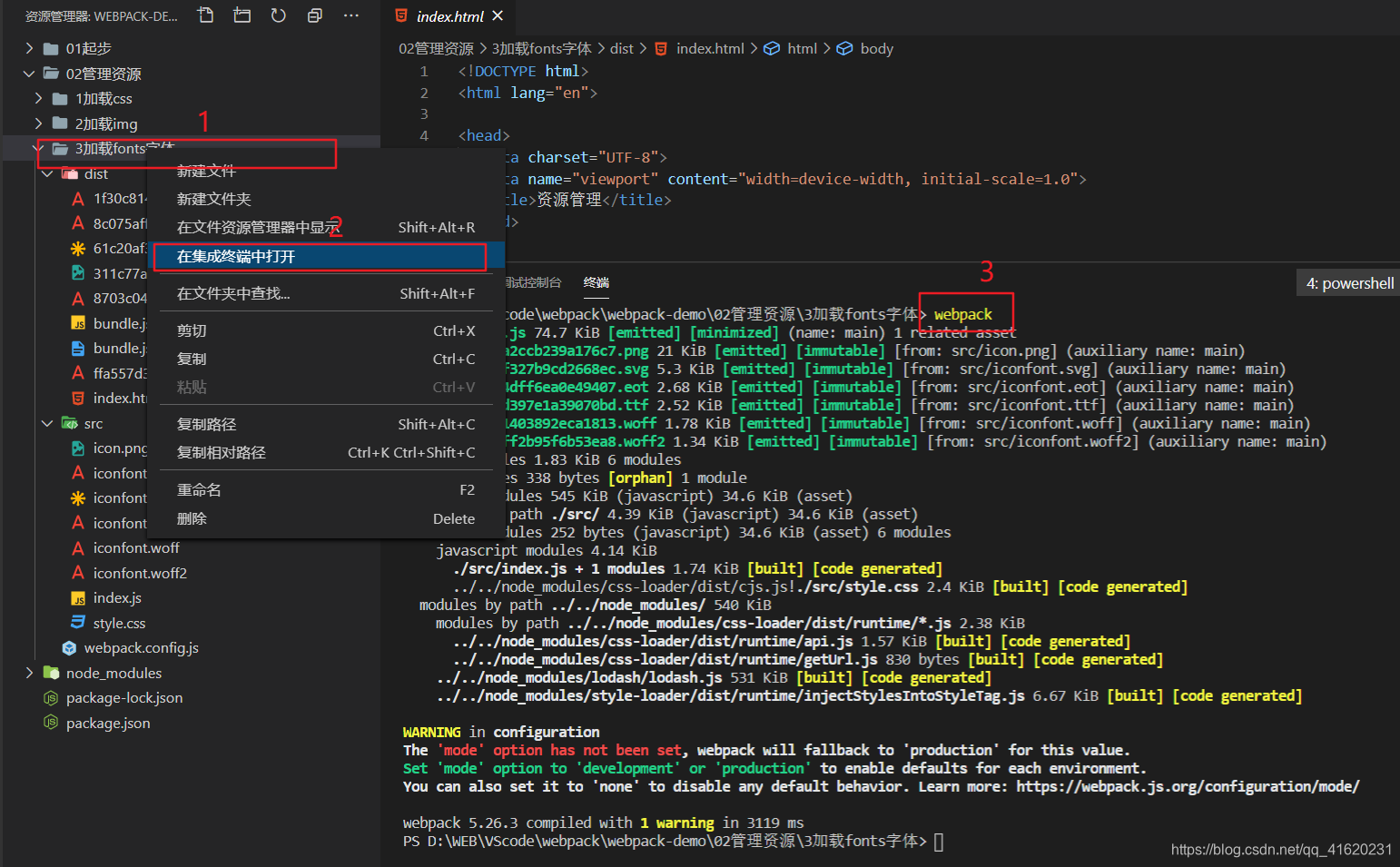Expand the 01起步 folder
Screen dimensions: 1400x867
pyautogui.click(x=29, y=48)
